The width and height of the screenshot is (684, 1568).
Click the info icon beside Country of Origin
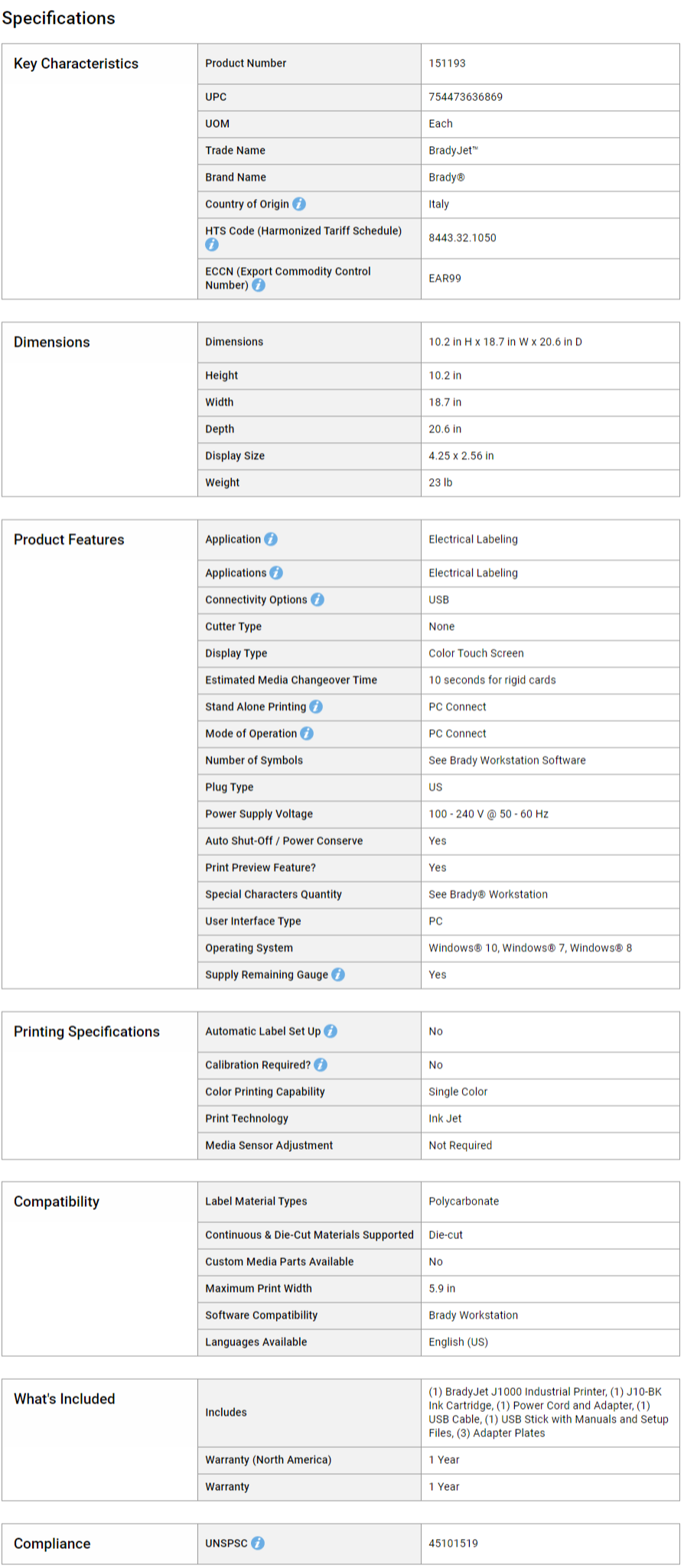click(299, 204)
